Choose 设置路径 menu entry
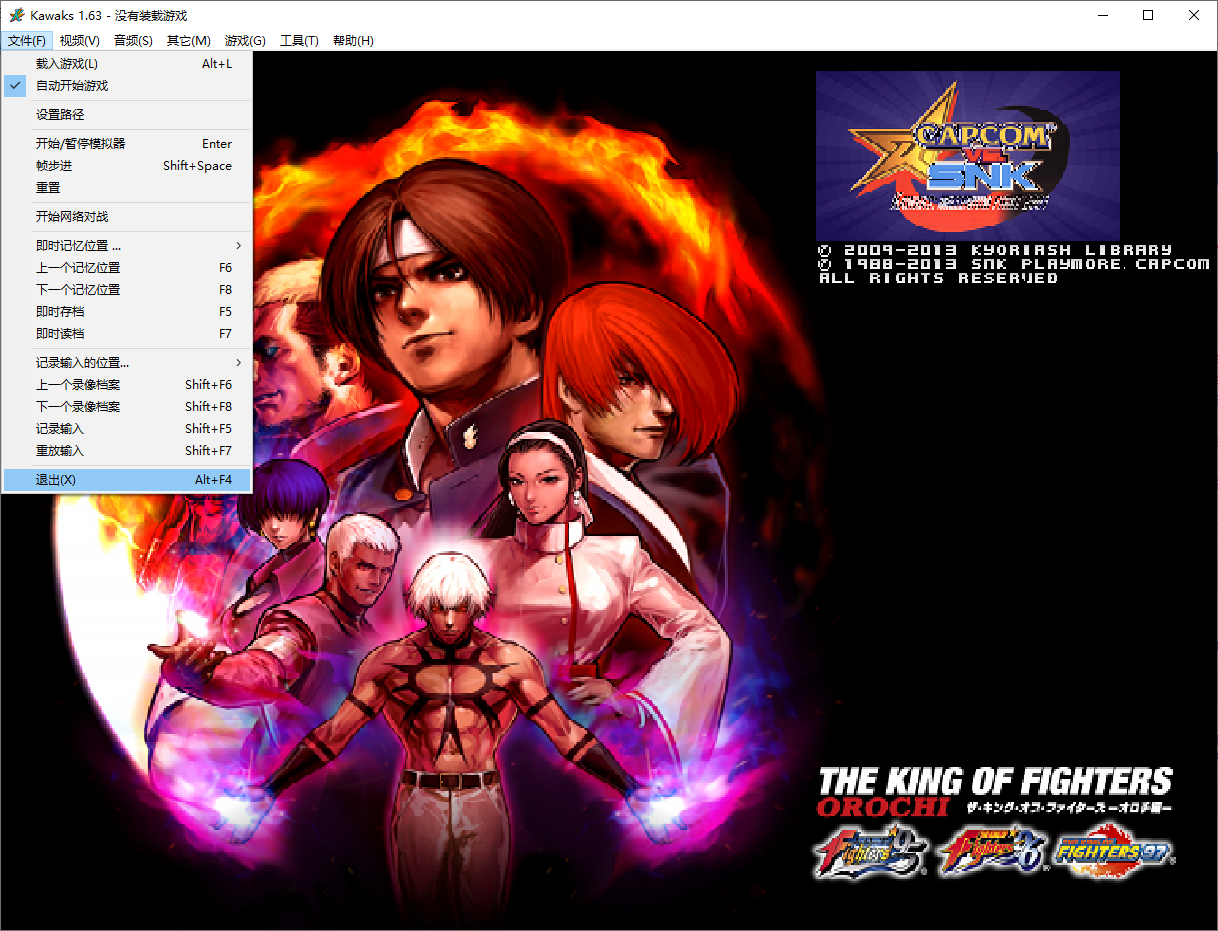The width and height of the screenshot is (1218, 931). (60, 115)
